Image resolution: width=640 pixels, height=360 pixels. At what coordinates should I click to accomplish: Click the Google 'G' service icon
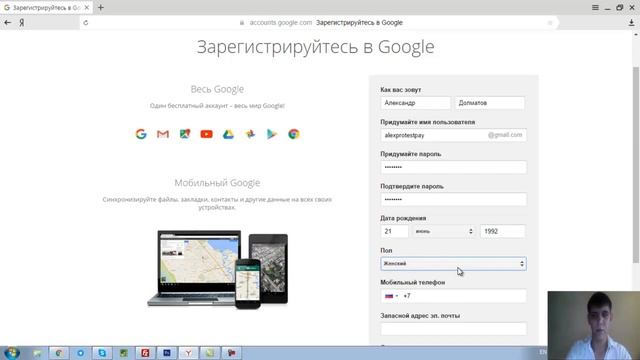141,134
